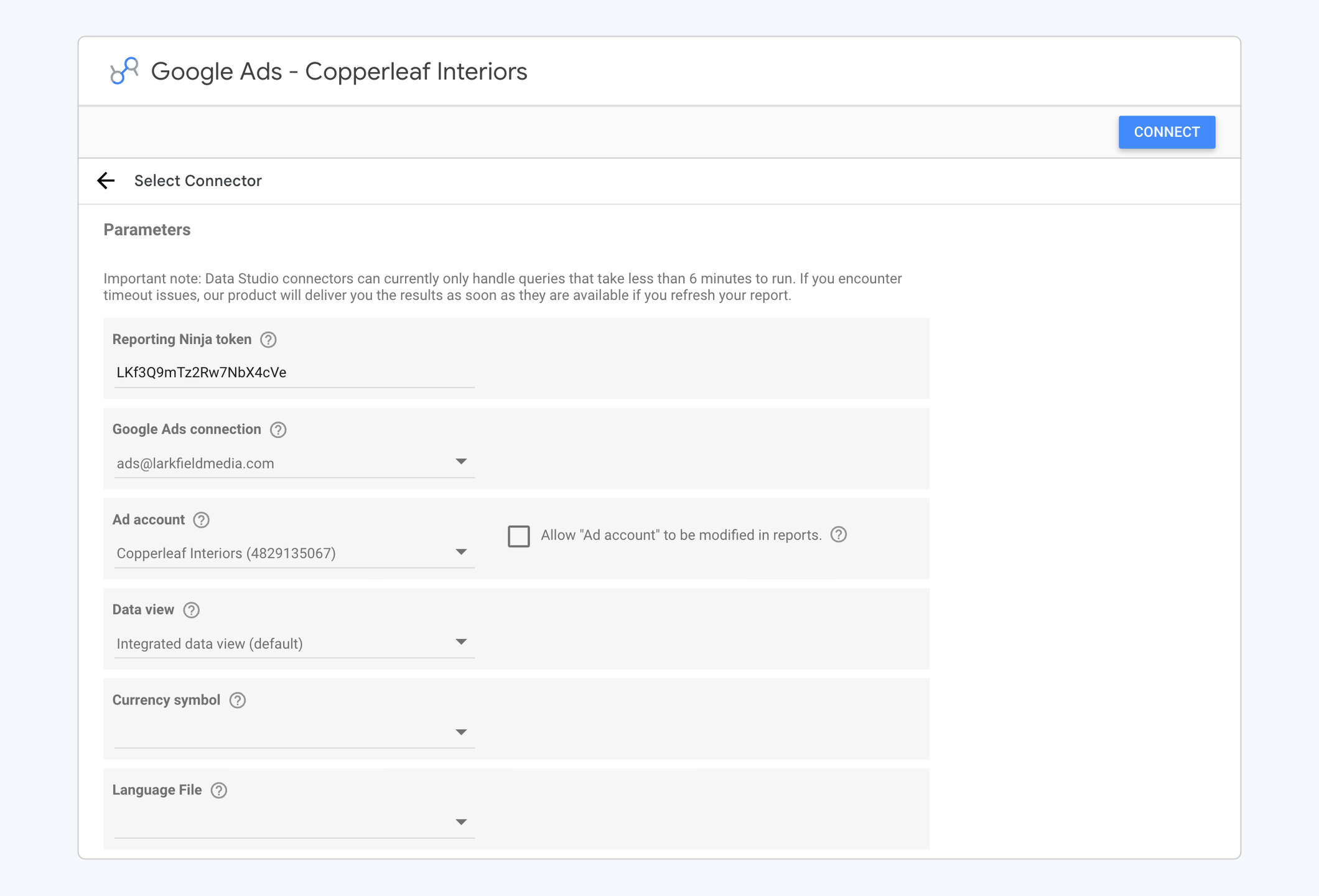The image size is (1319, 896).
Task: Go back using the left arrow icon
Action: tap(106, 180)
